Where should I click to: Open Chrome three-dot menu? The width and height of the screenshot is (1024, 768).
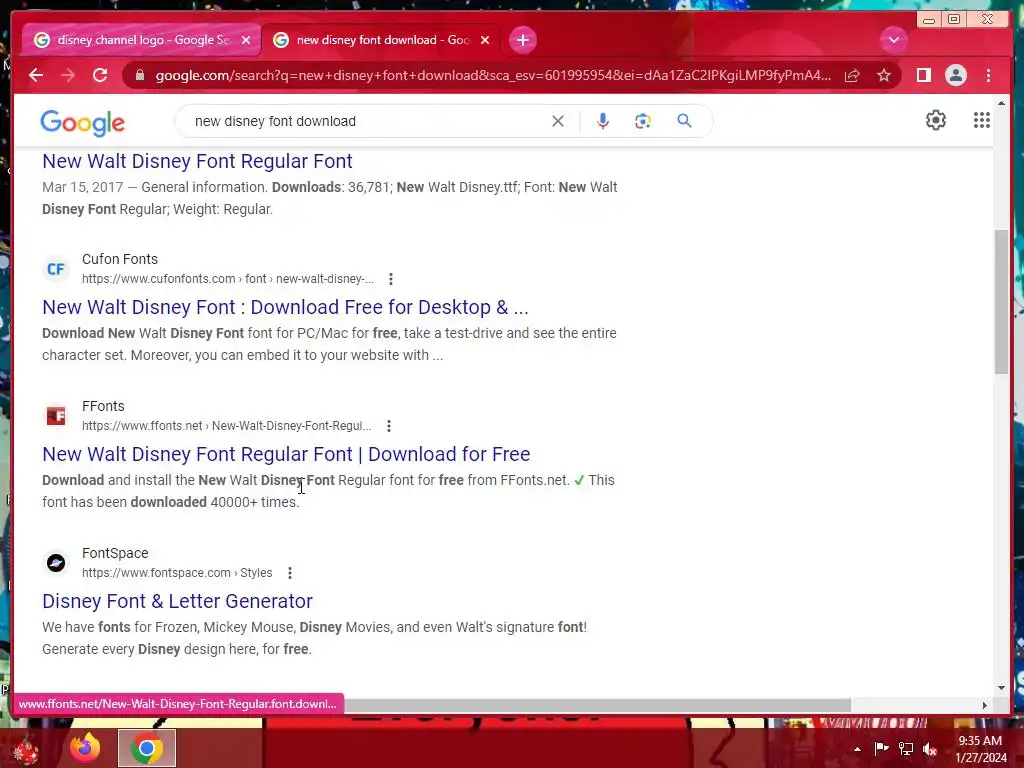click(x=988, y=75)
